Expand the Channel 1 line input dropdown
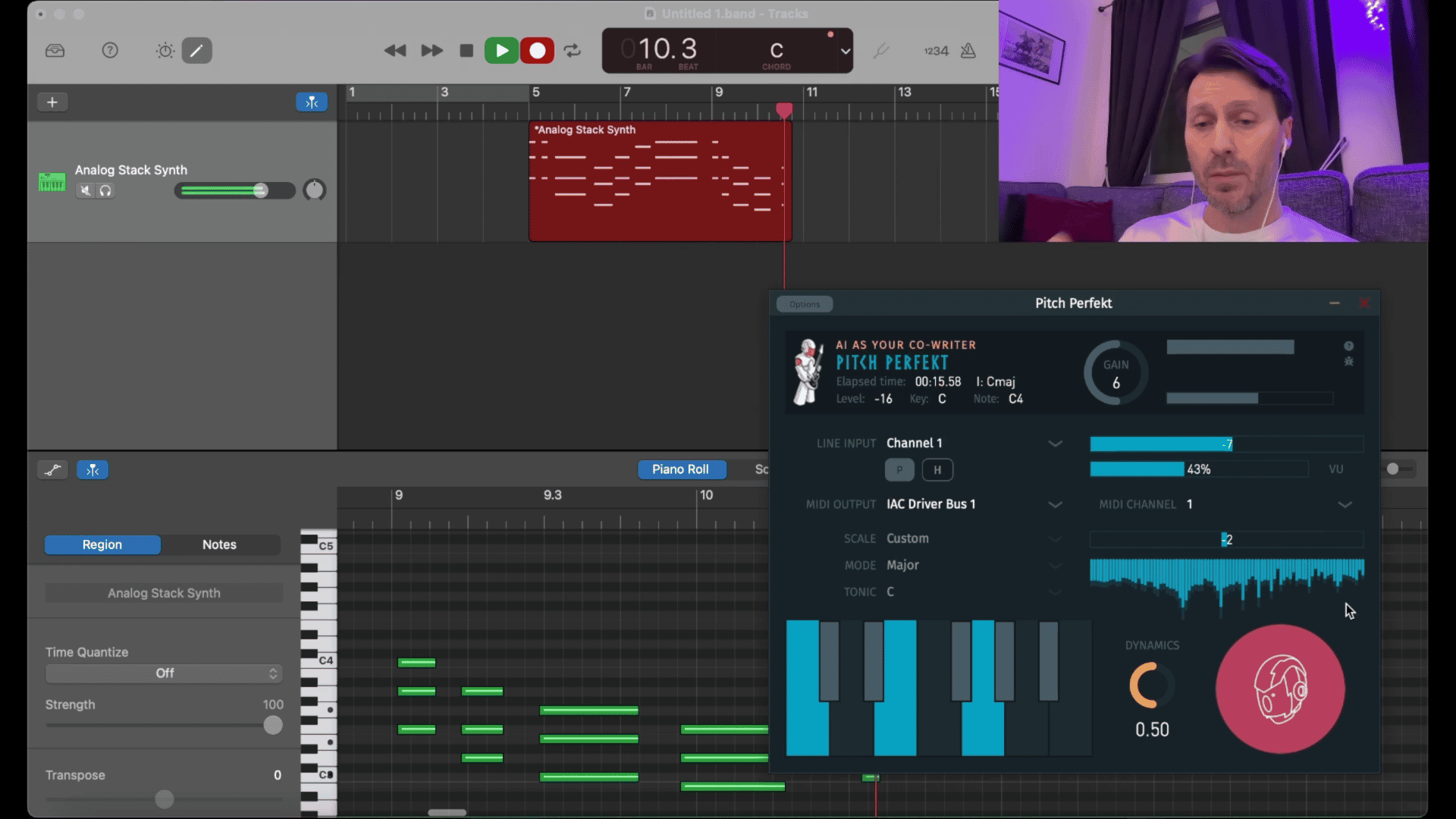Screen dimensions: 1456x819 [x=1055, y=444]
